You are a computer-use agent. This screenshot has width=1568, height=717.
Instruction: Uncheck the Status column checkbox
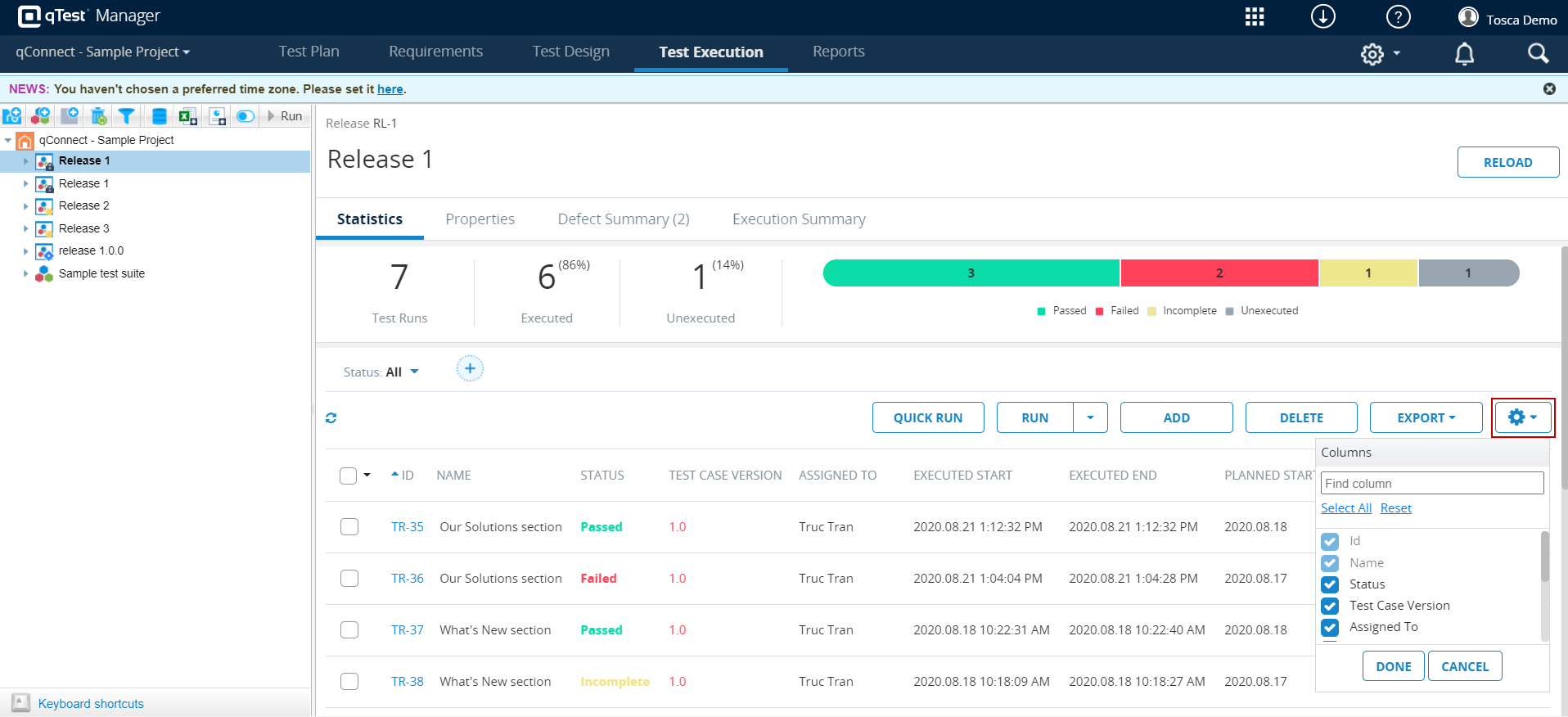coord(1330,584)
